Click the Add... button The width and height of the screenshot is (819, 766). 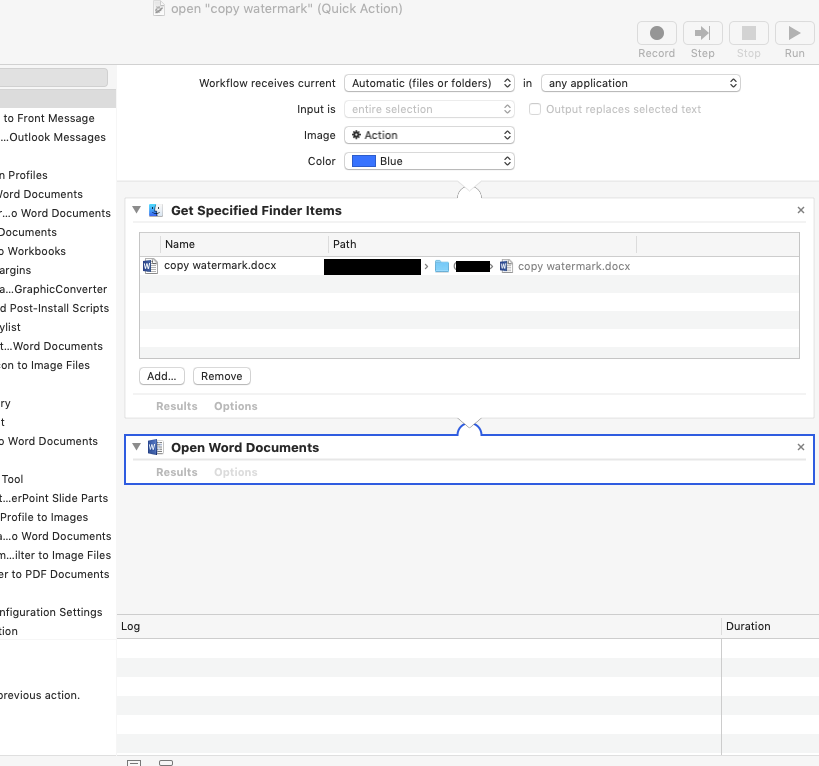161,377
